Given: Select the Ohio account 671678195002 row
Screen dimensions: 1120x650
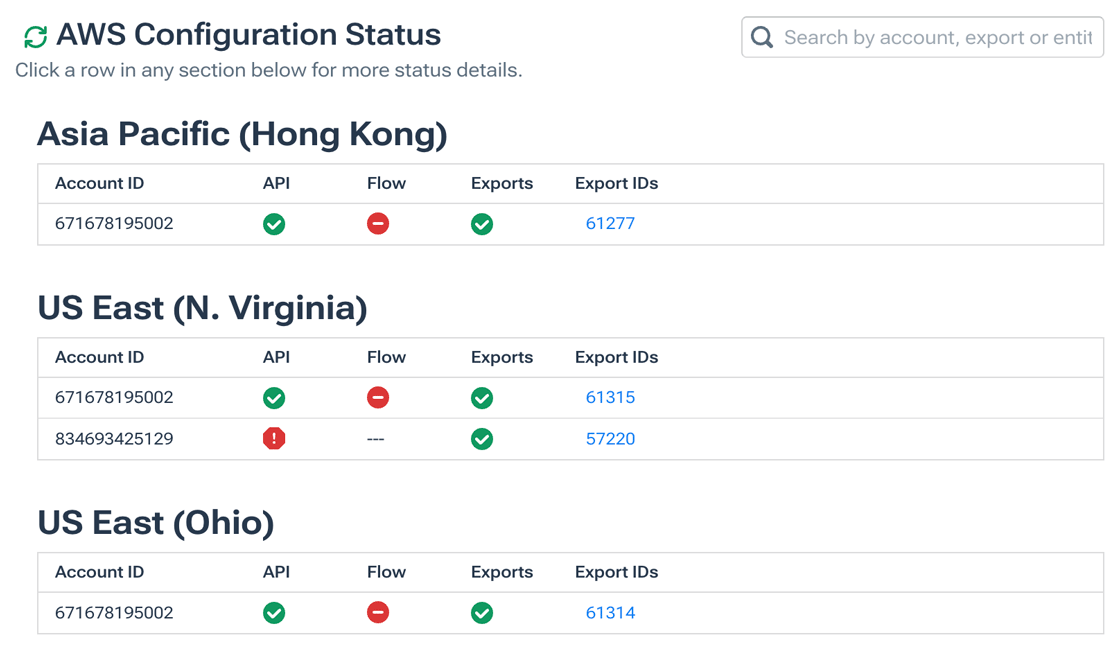Looking at the screenshot, I should [x=150, y=613].
